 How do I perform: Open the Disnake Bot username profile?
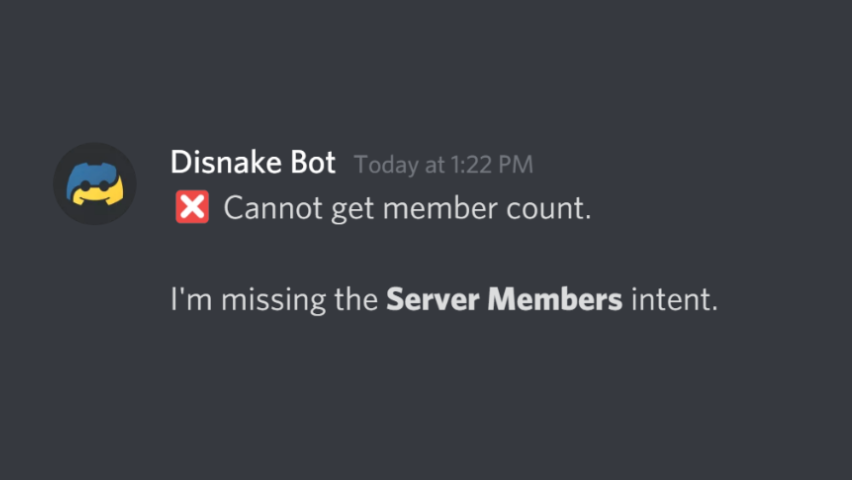[x=253, y=163]
